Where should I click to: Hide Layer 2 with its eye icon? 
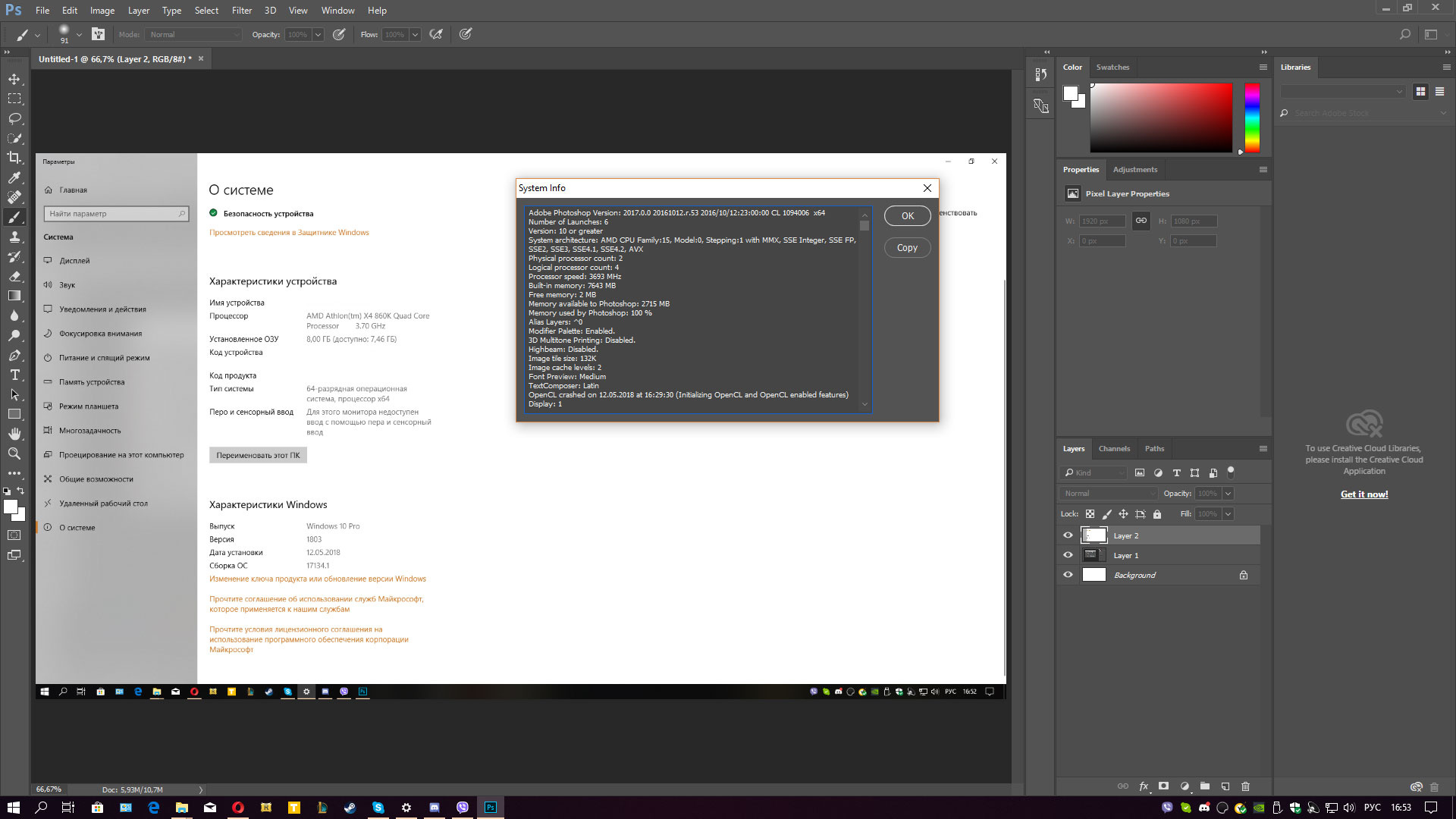click(x=1068, y=535)
